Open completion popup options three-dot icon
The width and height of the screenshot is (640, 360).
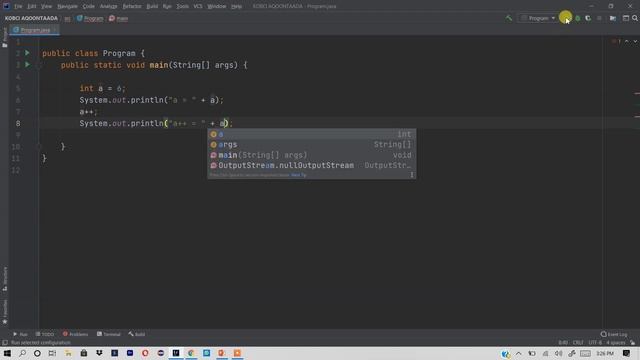(x=411, y=175)
